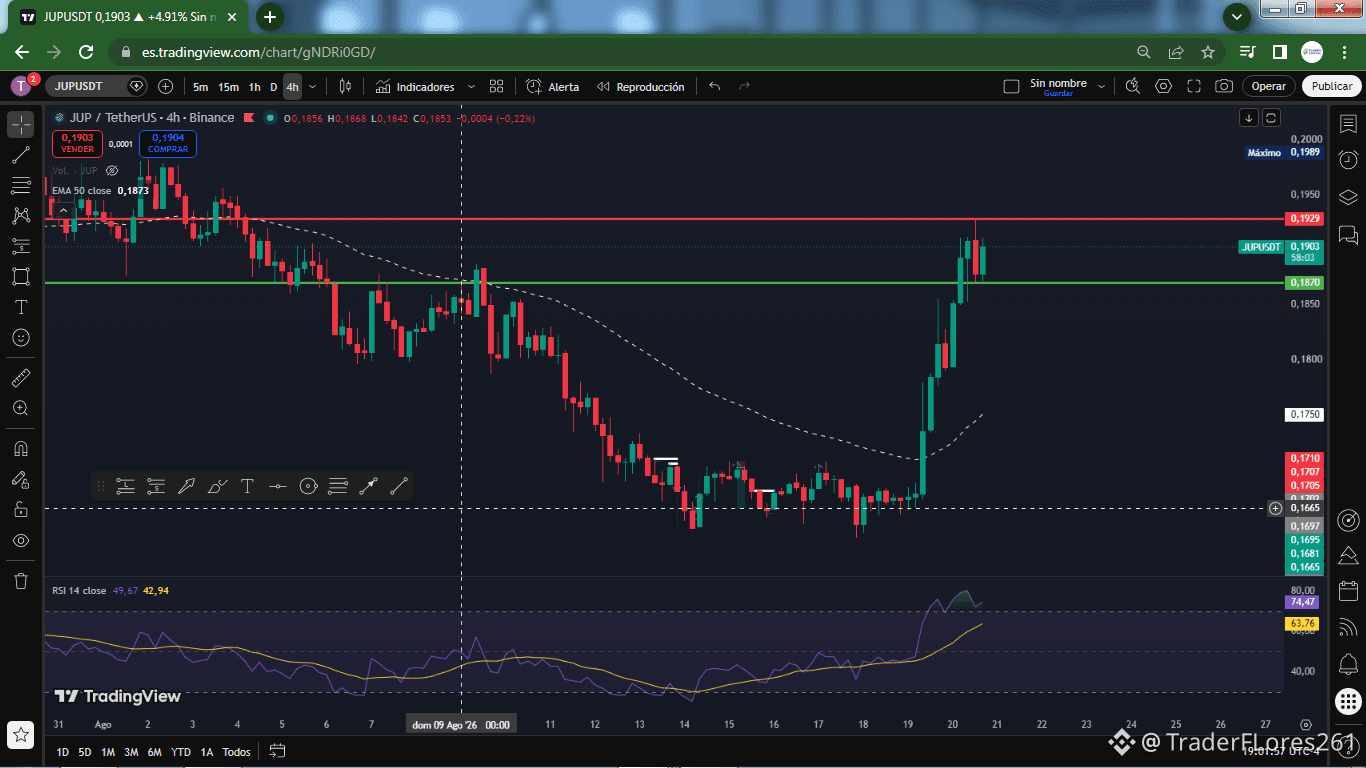Screen dimensions: 1366x768
Task: Select the Text annotation tool in left sidebar
Action: coord(20,307)
